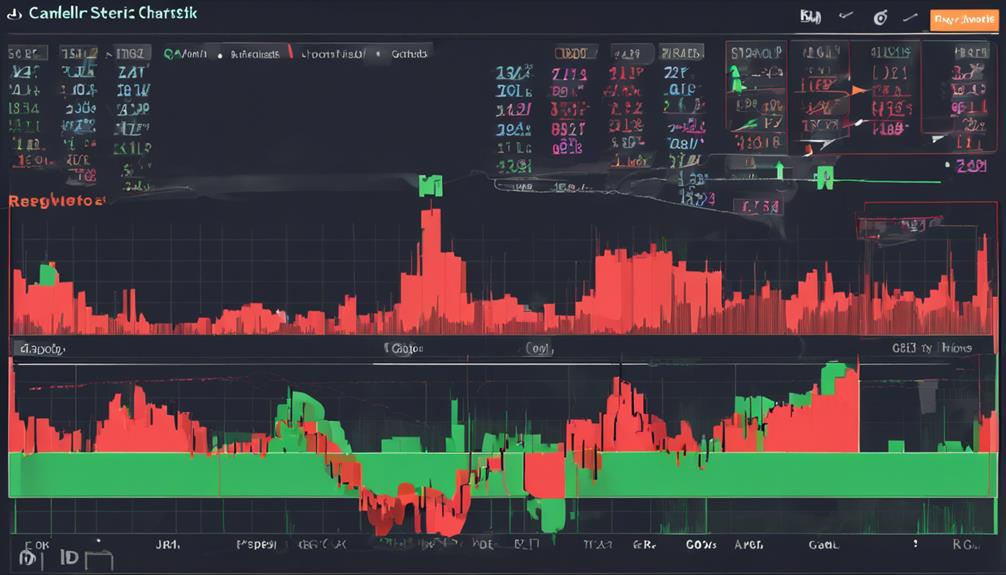The image size is (1006, 575).
Task: Open the Gartuds tab
Action: click(x=409, y=54)
